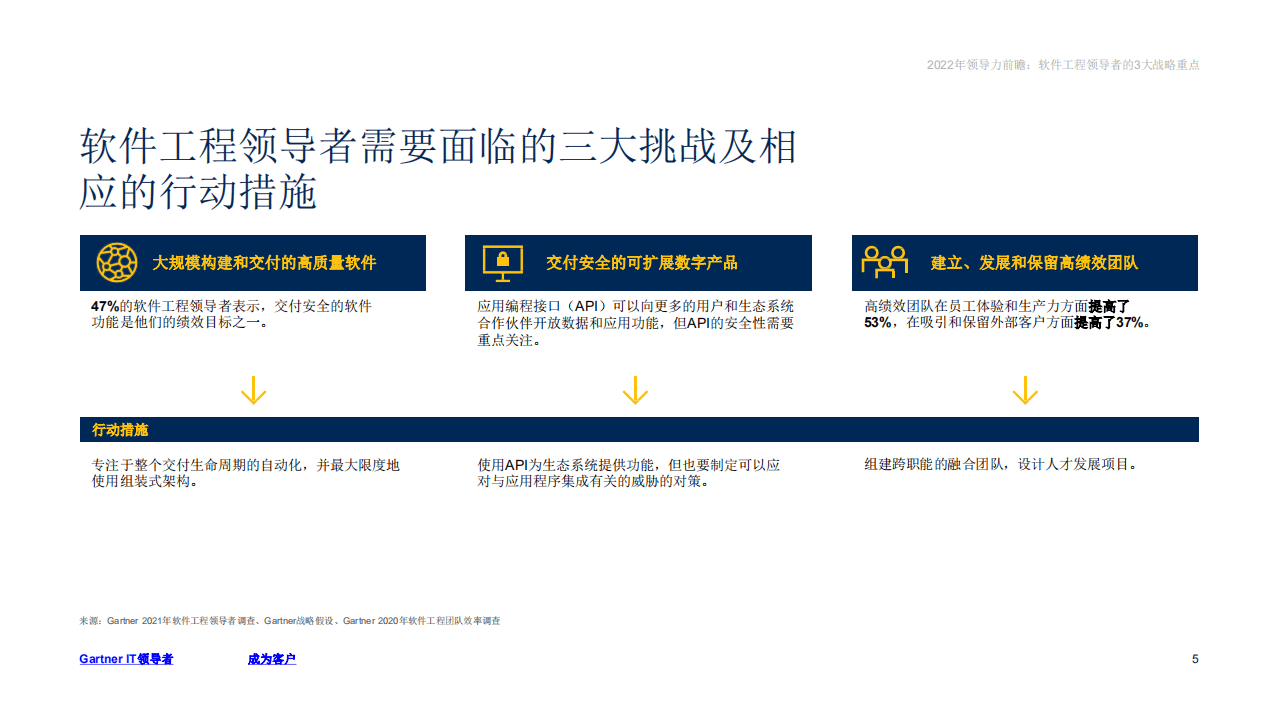
Task: Open the Gartner IT领导者 link
Action: coord(126,659)
